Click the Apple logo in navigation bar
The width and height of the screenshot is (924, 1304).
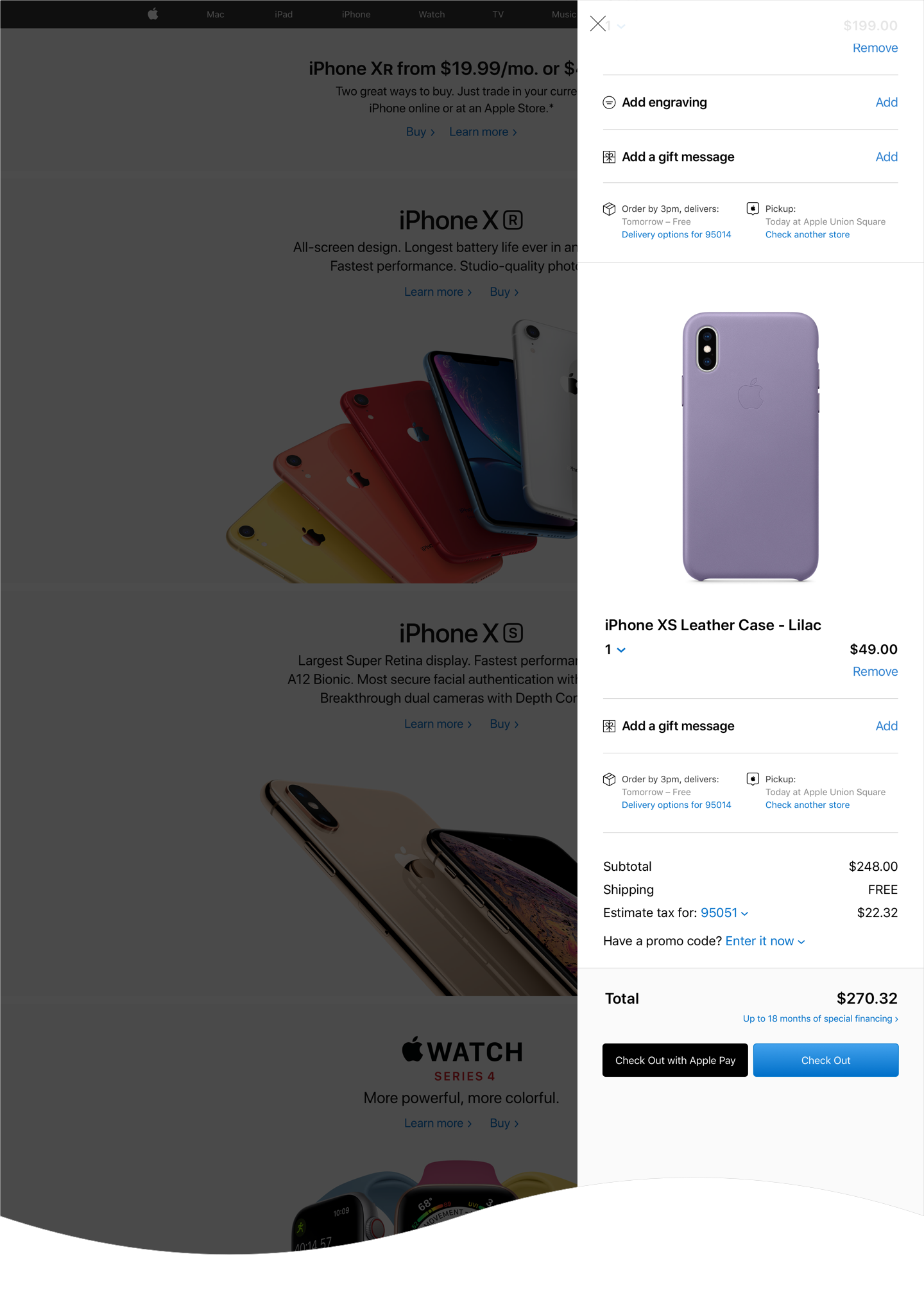(153, 14)
